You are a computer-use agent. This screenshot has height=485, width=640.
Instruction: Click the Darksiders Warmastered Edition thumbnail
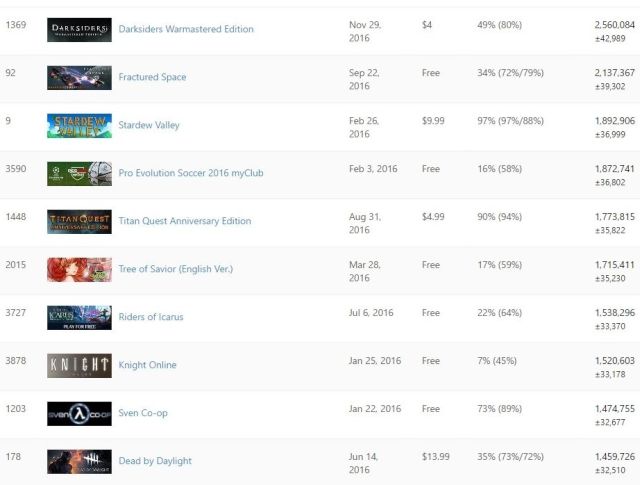pyautogui.click(x=79, y=30)
